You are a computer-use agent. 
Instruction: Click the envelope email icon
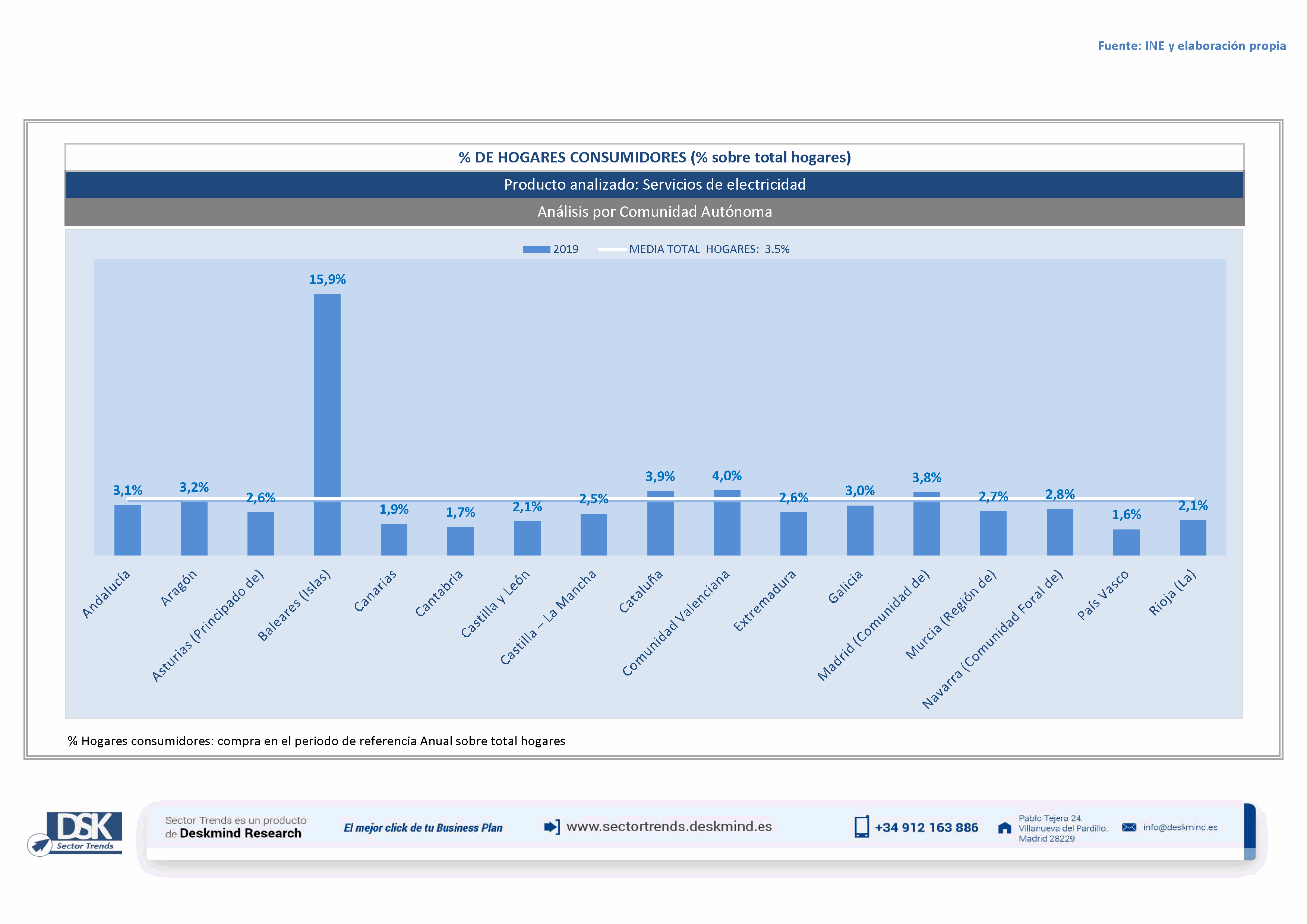tap(1129, 827)
